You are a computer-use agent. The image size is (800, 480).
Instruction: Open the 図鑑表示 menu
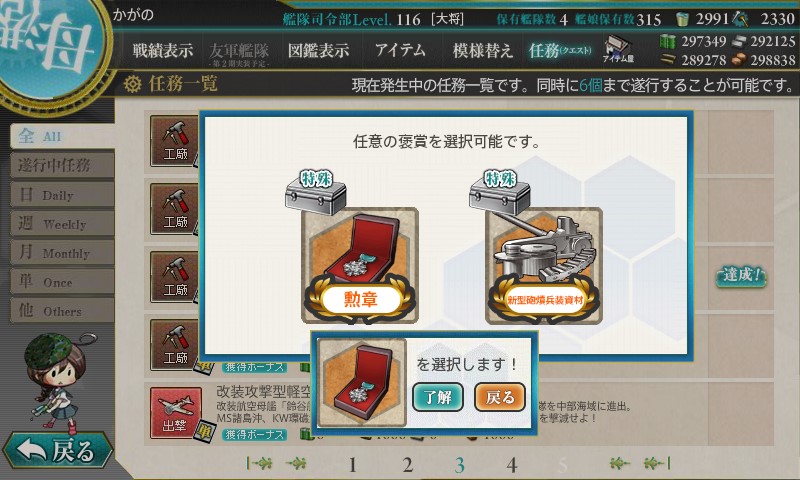click(318, 50)
